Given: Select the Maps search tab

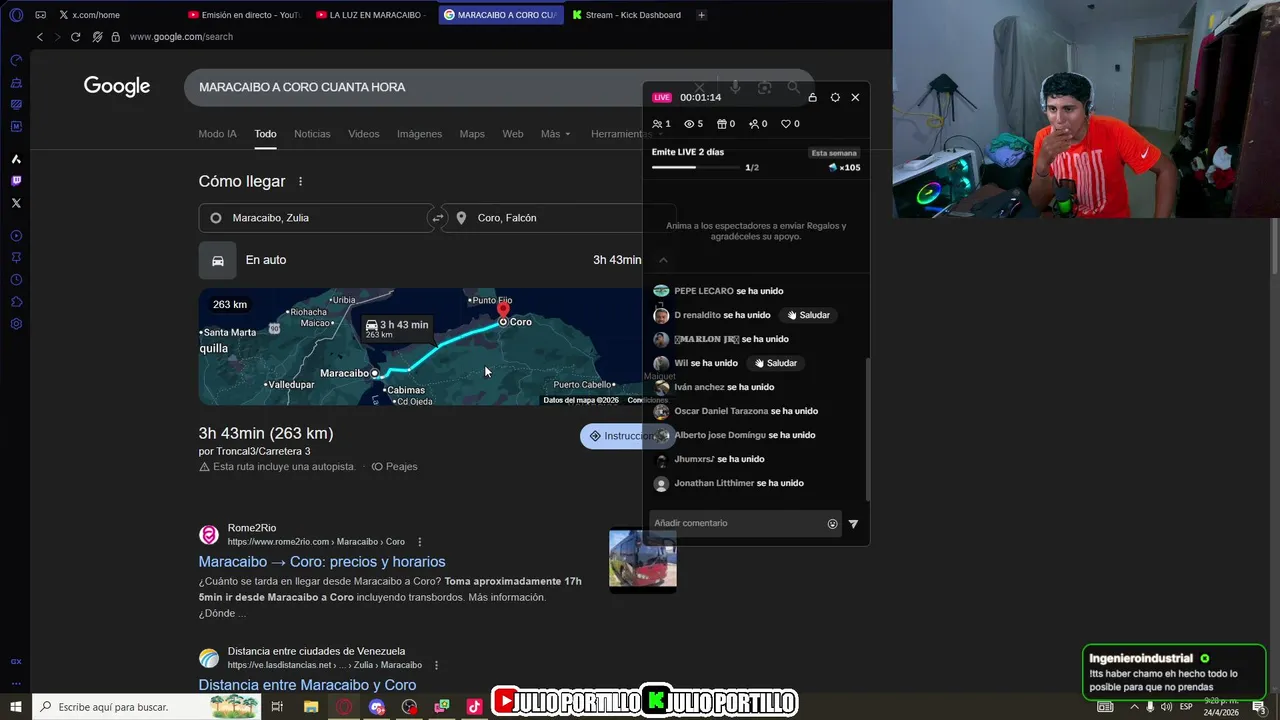Looking at the screenshot, I should tap(472, 134).
